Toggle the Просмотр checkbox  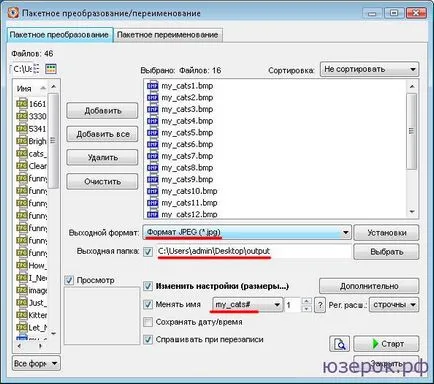click(69, 280)
